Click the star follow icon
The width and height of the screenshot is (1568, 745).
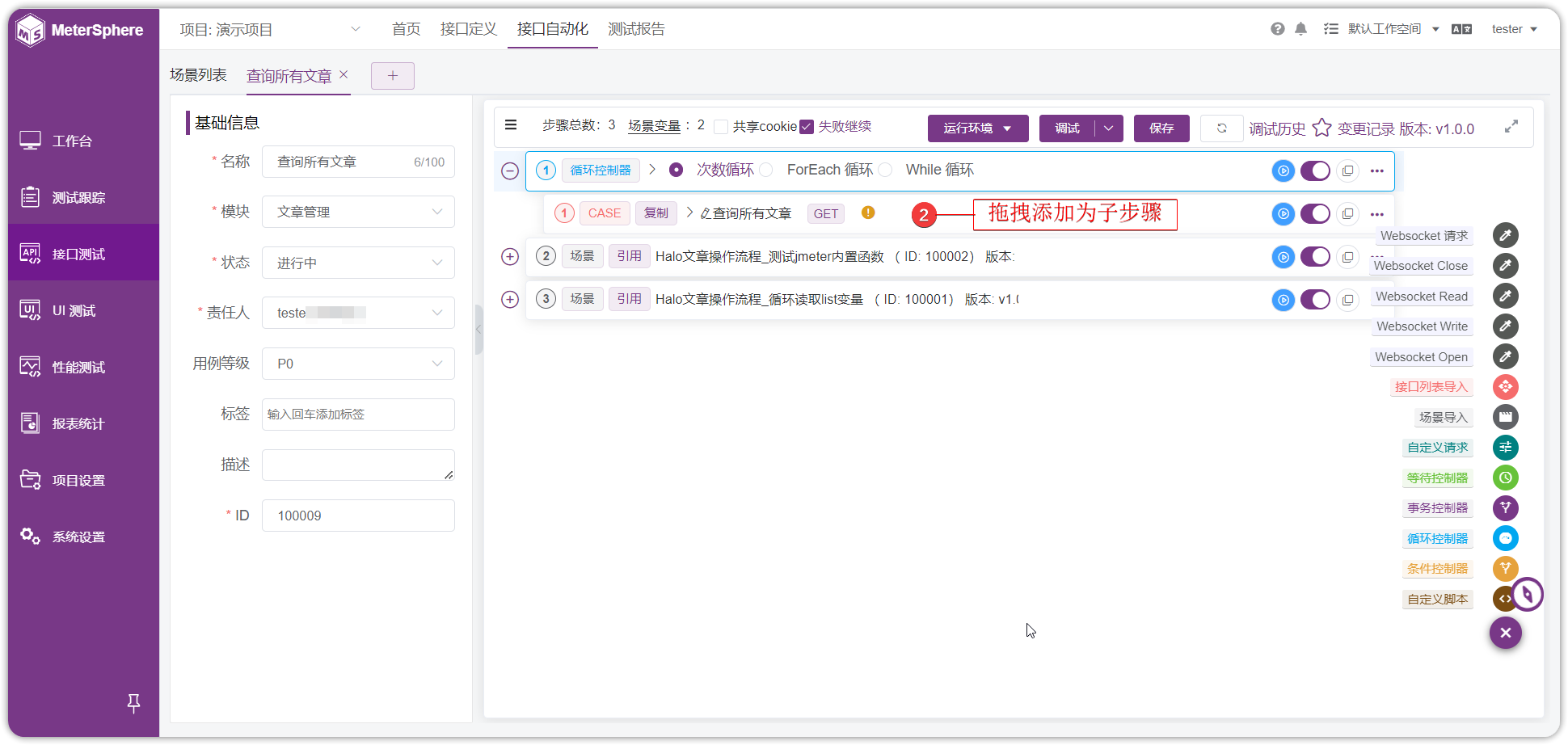click(1321, 128)
